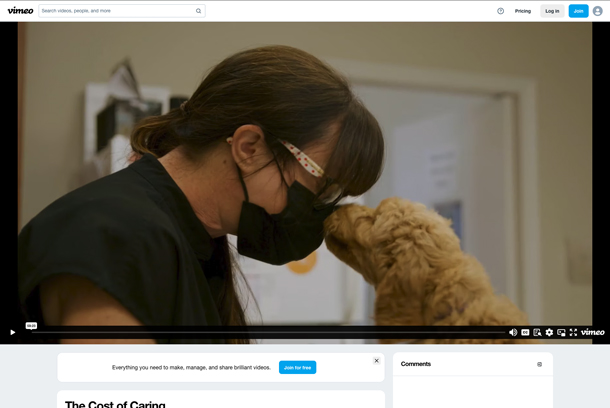This screenshot has height=408, width=610.
Task: Click the blue Join button
Action: 578,11
